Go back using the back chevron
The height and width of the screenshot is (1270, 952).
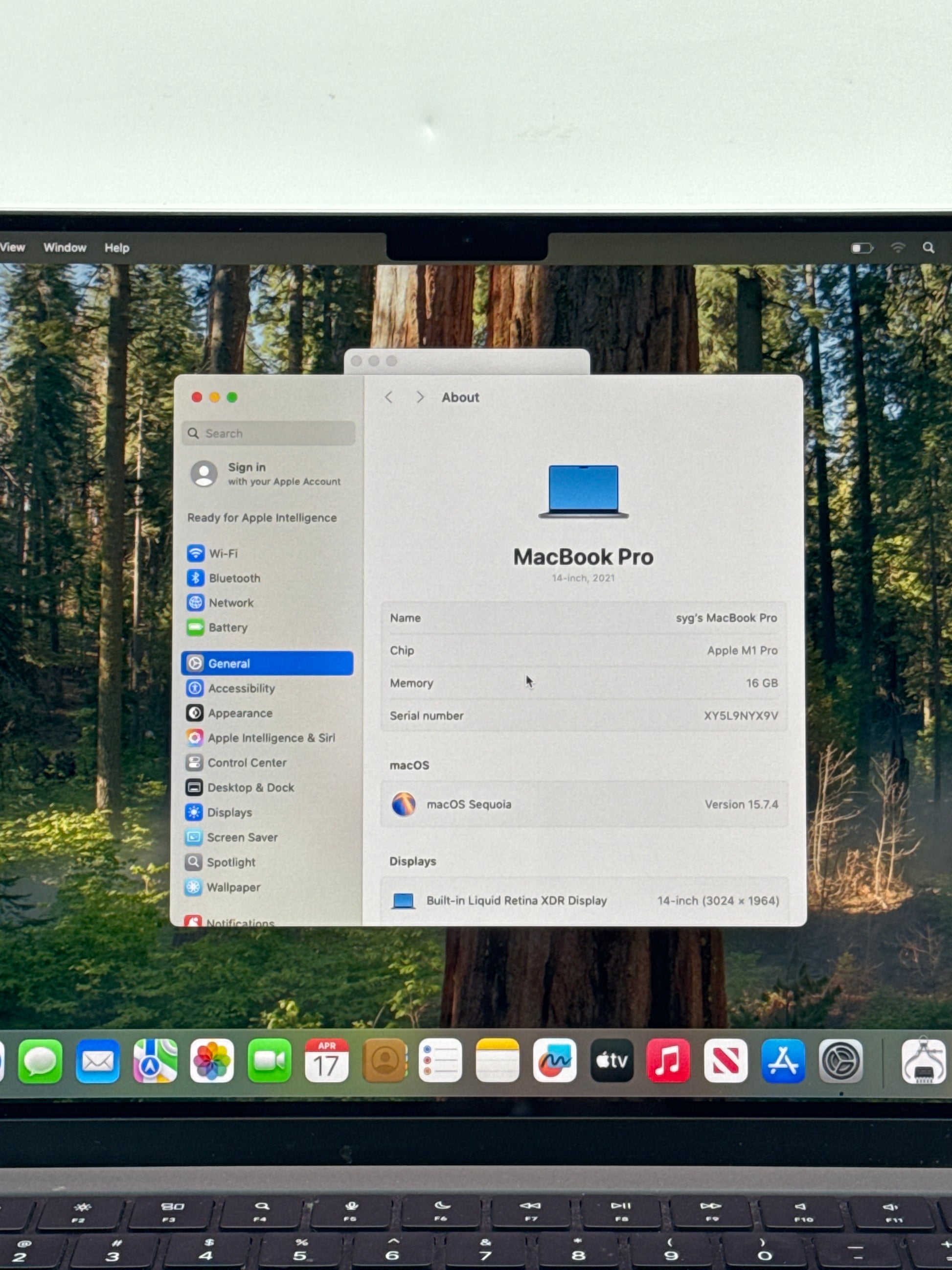pos(389,397)
